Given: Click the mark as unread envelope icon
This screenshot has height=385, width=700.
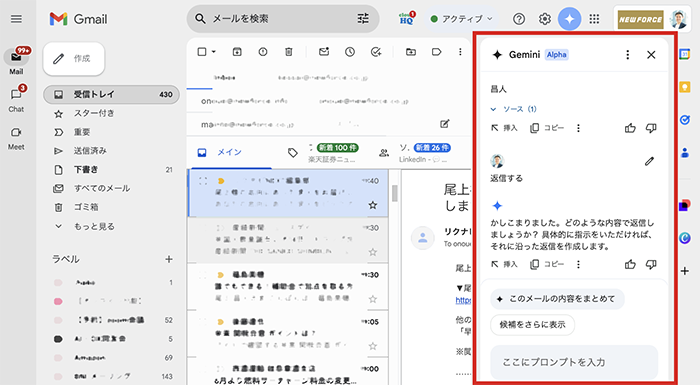Looking at the screenshot, I should coord(324,52).
